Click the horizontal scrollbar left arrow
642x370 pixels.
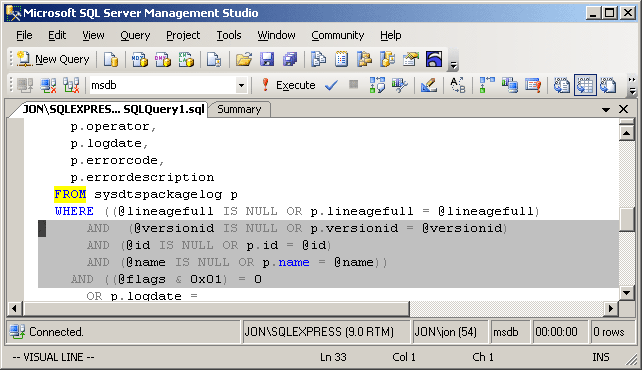point(15,309)
